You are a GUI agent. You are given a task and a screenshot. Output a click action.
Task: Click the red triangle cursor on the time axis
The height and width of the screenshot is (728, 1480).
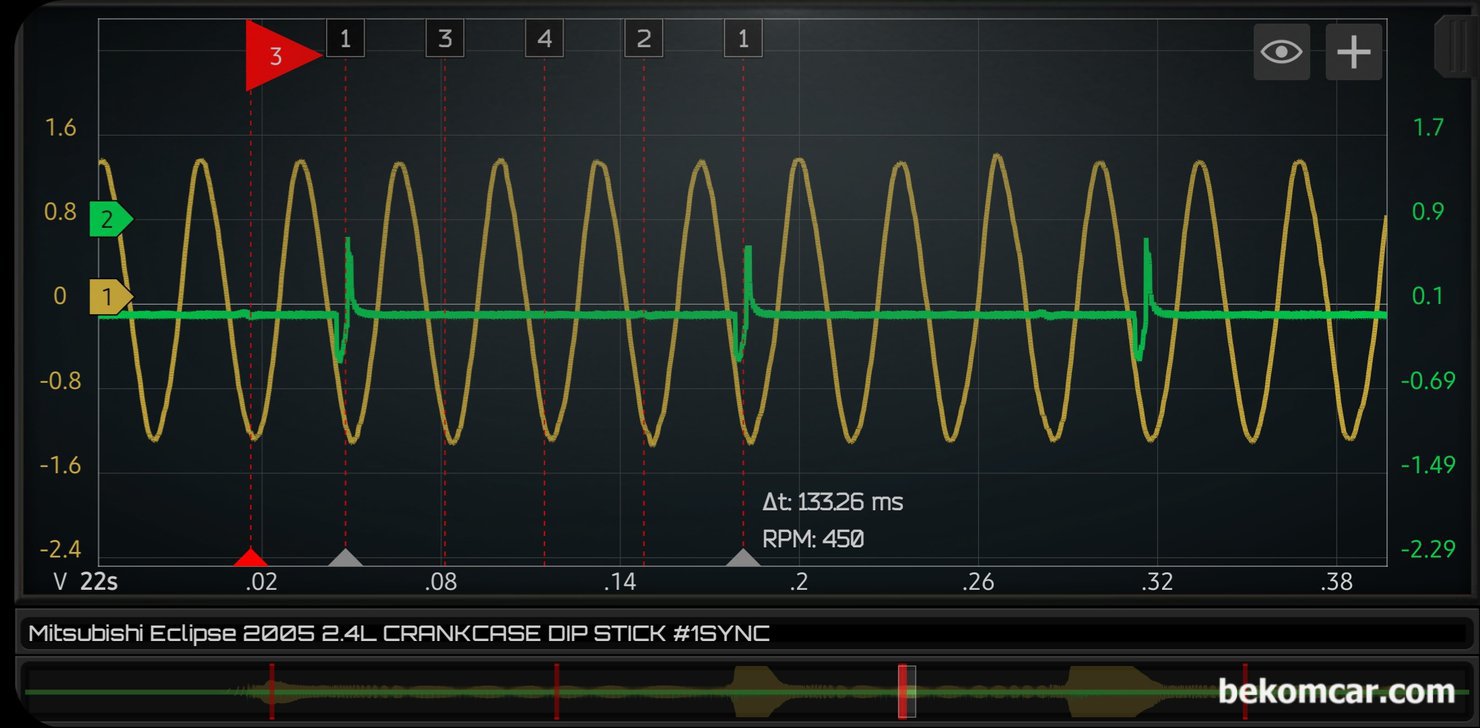251,557
